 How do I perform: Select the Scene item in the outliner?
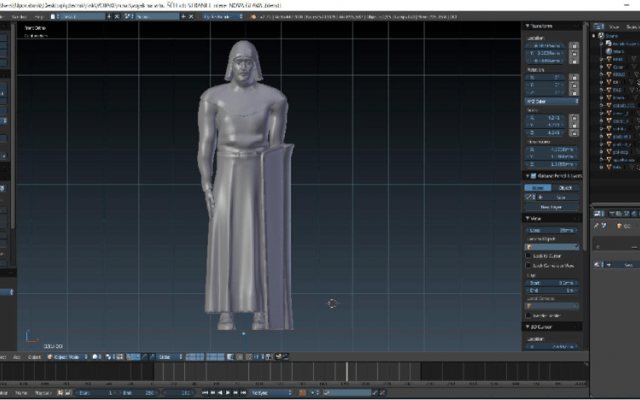click(611, 36)
